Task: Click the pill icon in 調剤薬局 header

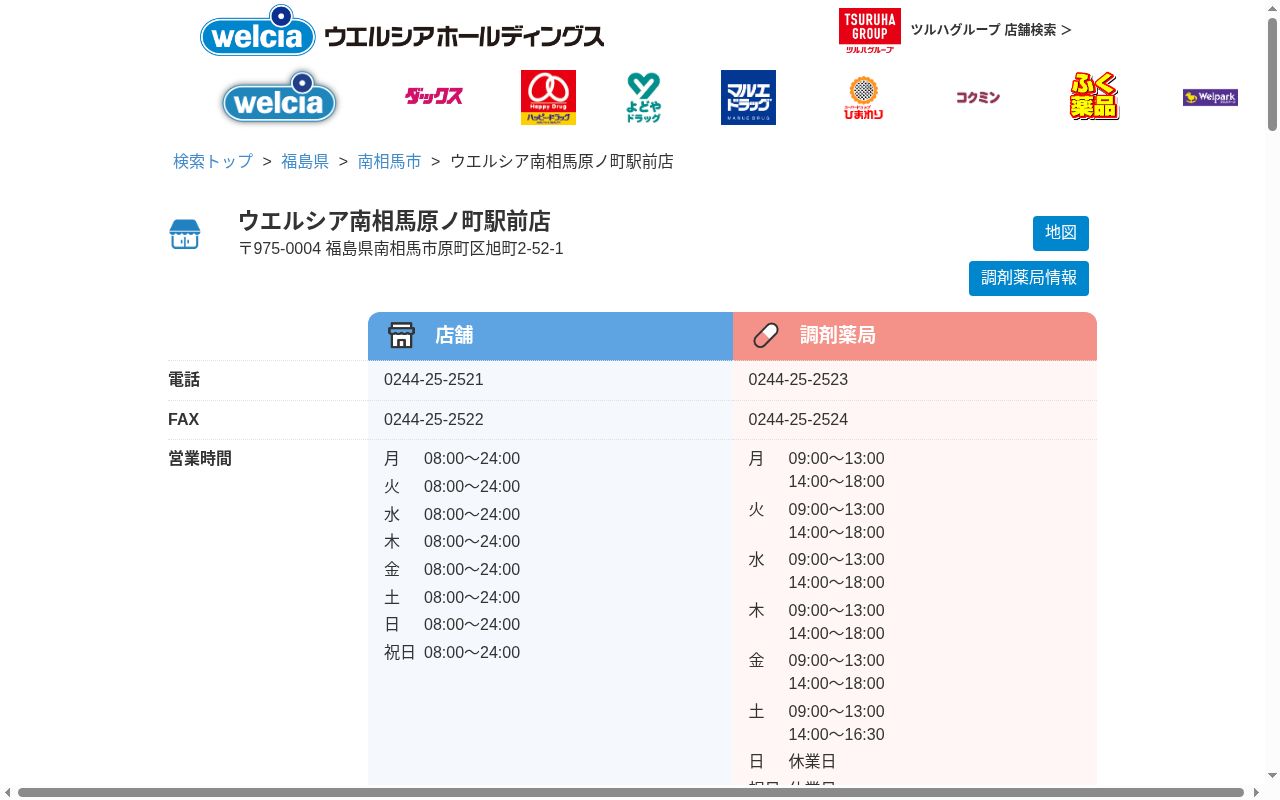Action: (766, 335)
